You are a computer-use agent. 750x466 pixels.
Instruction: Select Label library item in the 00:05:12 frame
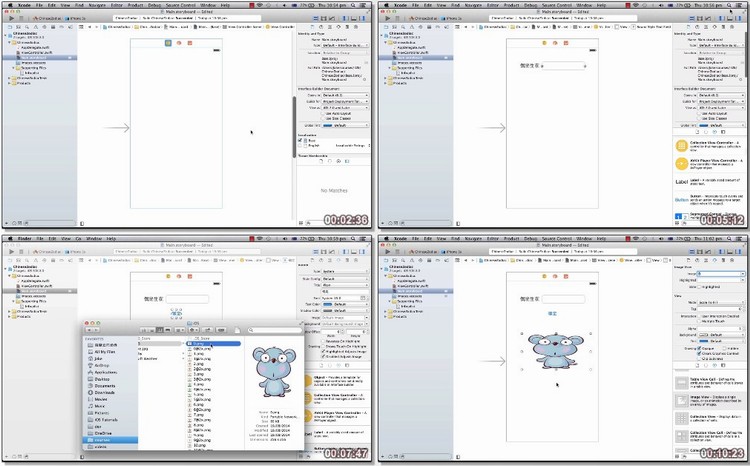point(710,182)
